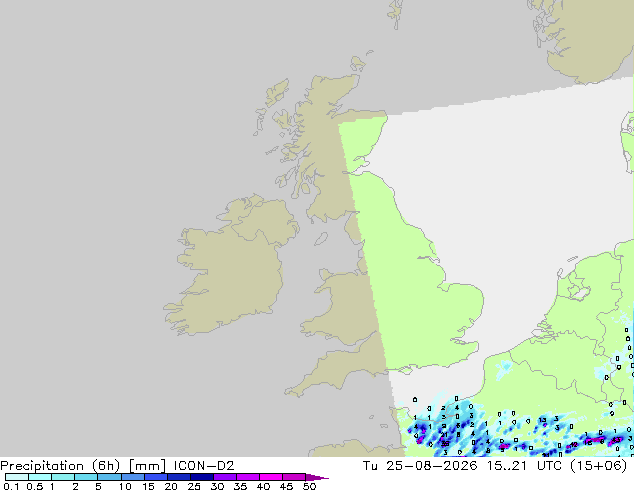Image resolution: width=634 pixels, height=490 pixels.
Task: Click the '30' legend scale label
Action: (217, 486)
